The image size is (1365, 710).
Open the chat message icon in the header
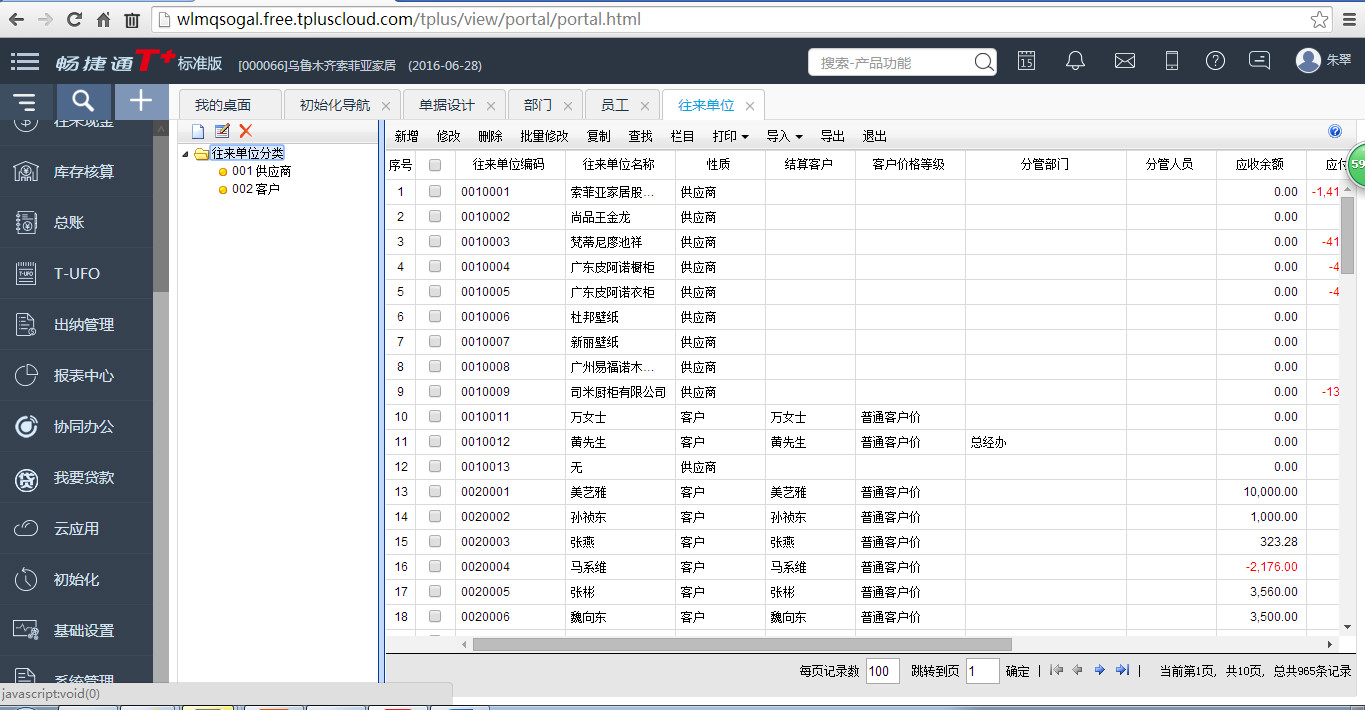(x=1260, y=61)
